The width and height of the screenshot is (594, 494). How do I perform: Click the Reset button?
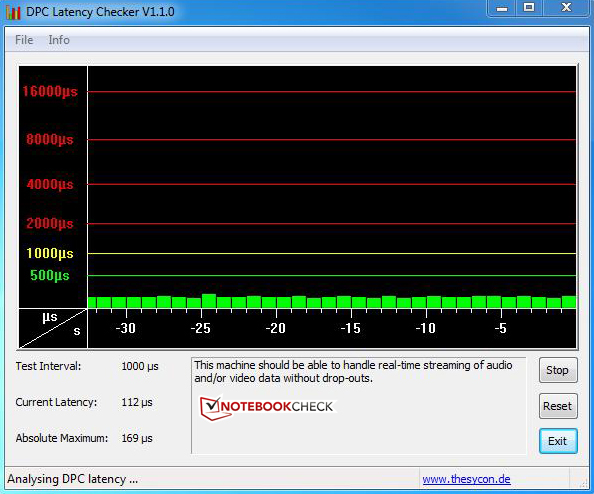click(558, 406)
